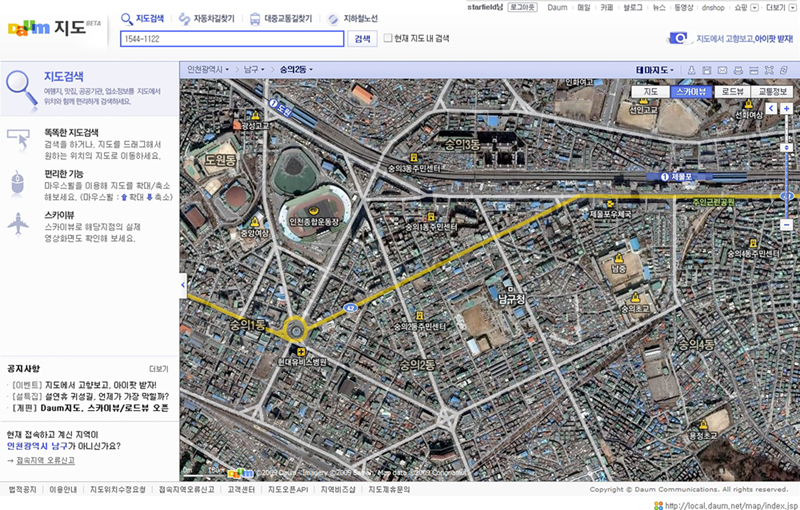Click the iPod event banner icon
800x510 pixels.
pos(678,38)
